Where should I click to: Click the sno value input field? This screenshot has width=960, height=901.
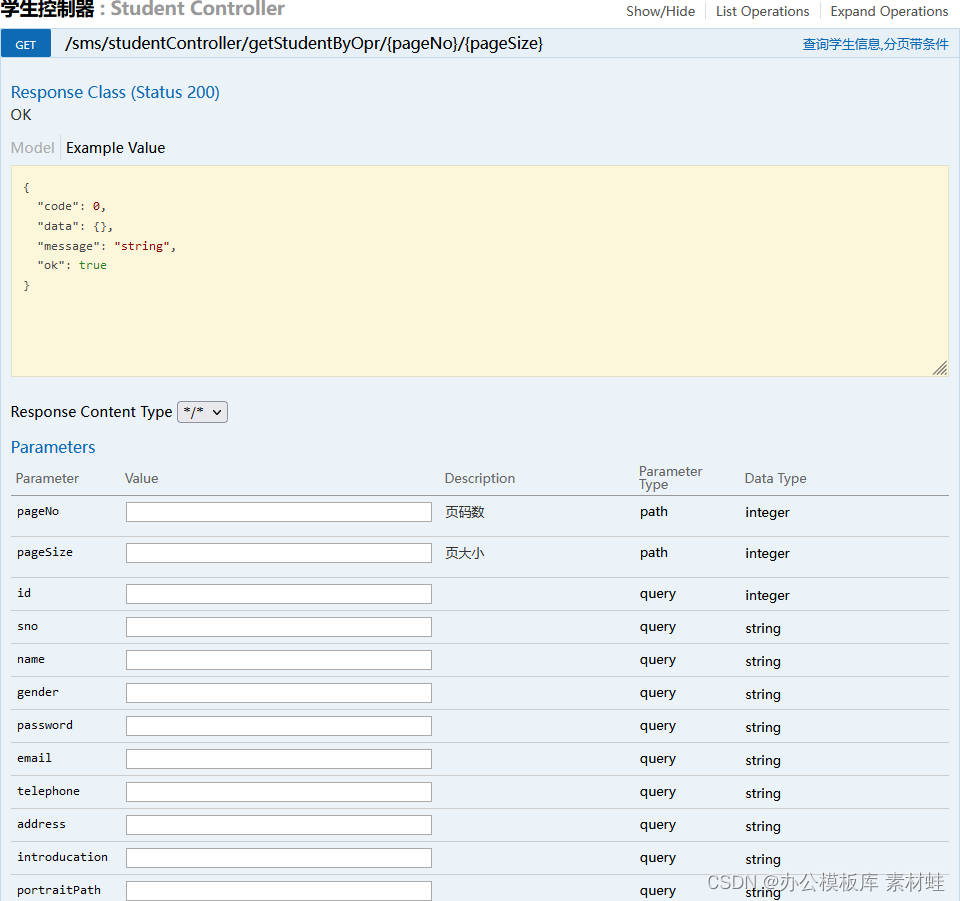click(x=278, y=627)
